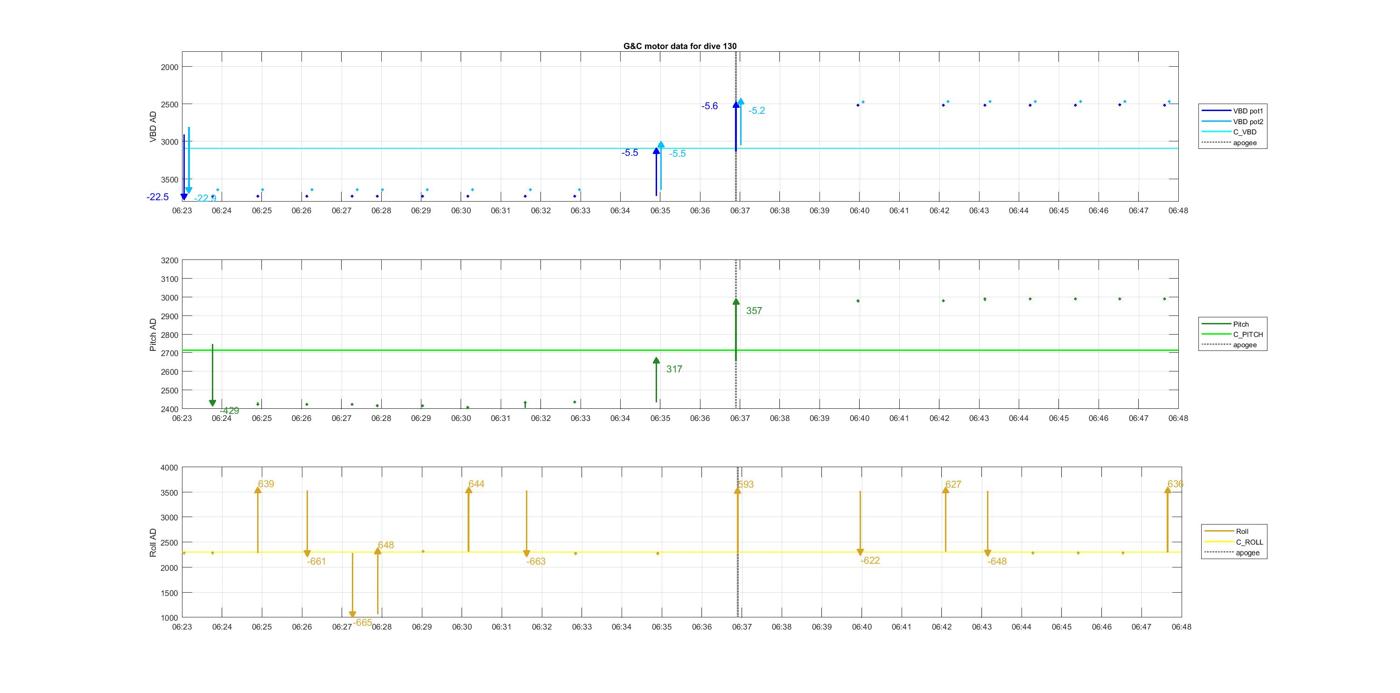This screenshot has height=693, width=1400.
Task: Click the dark blue "-5.5" data label
Action: click(630, 153)
